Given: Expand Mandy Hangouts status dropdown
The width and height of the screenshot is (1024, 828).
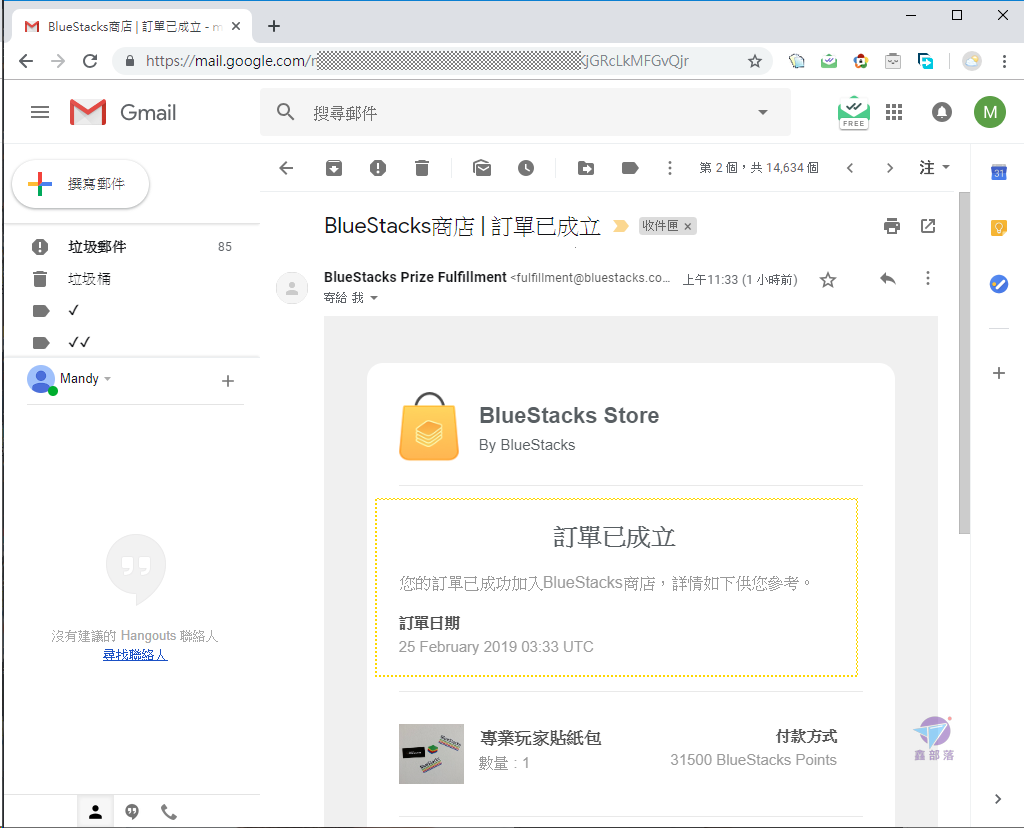Looking at the screenshot, I should [108, 379].
